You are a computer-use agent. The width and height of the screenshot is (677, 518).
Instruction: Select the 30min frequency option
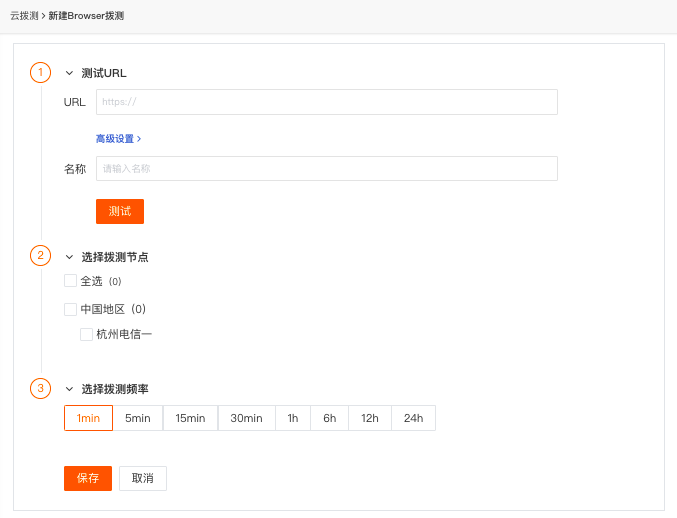[247, 418]
